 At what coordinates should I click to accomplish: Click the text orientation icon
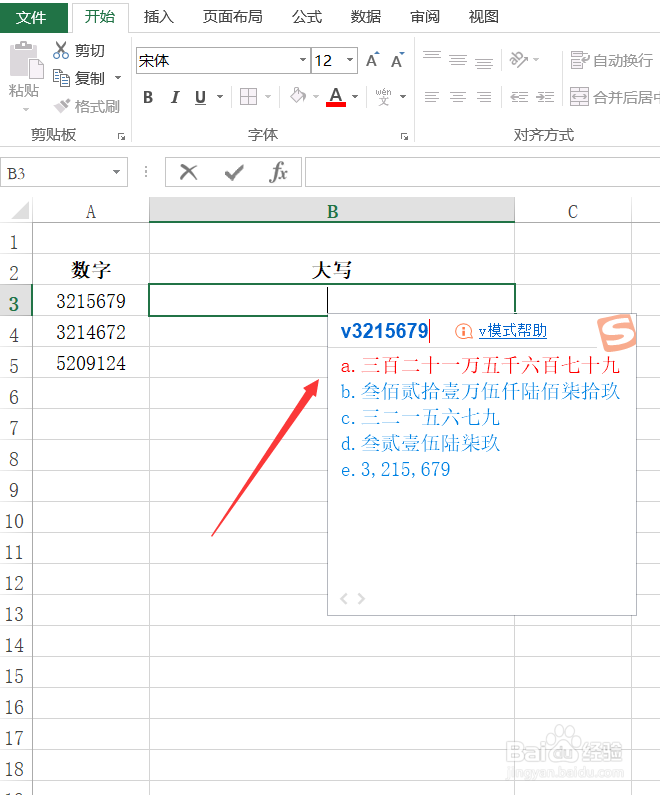pyautogui.click(x=519, y=60)
